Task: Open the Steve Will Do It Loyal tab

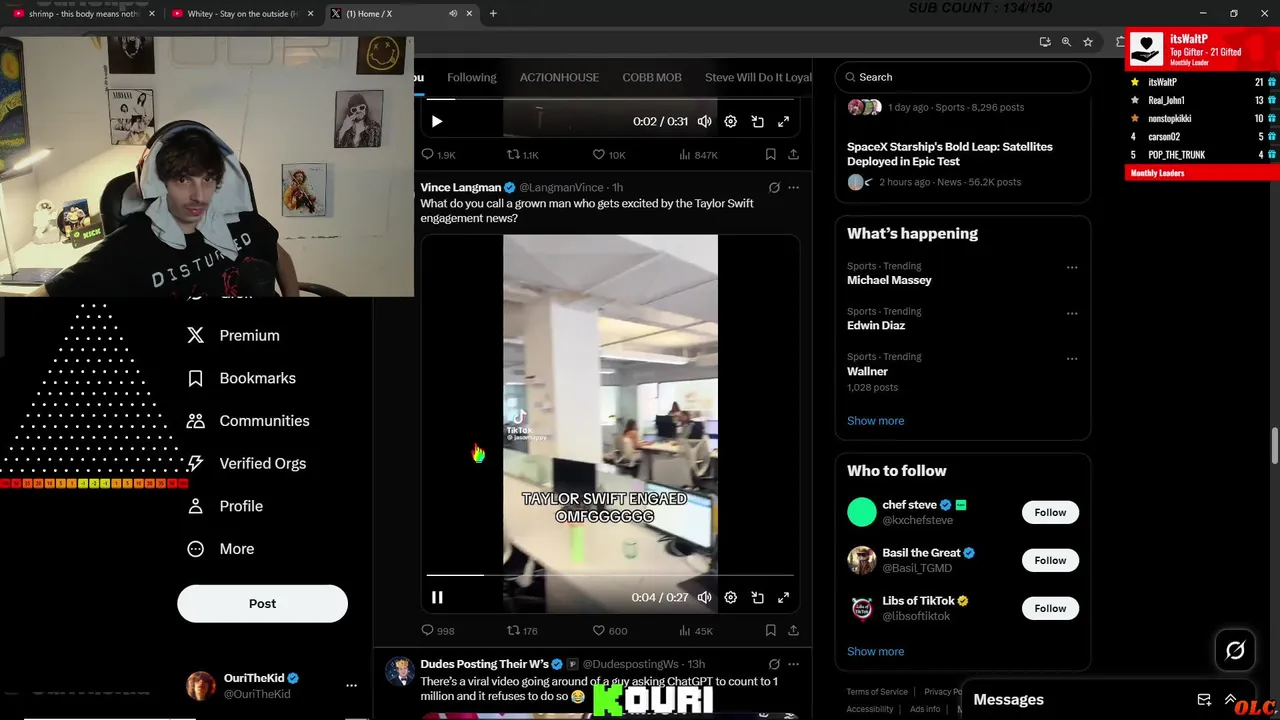Action: pyautogui.click(x=758, y=77)
